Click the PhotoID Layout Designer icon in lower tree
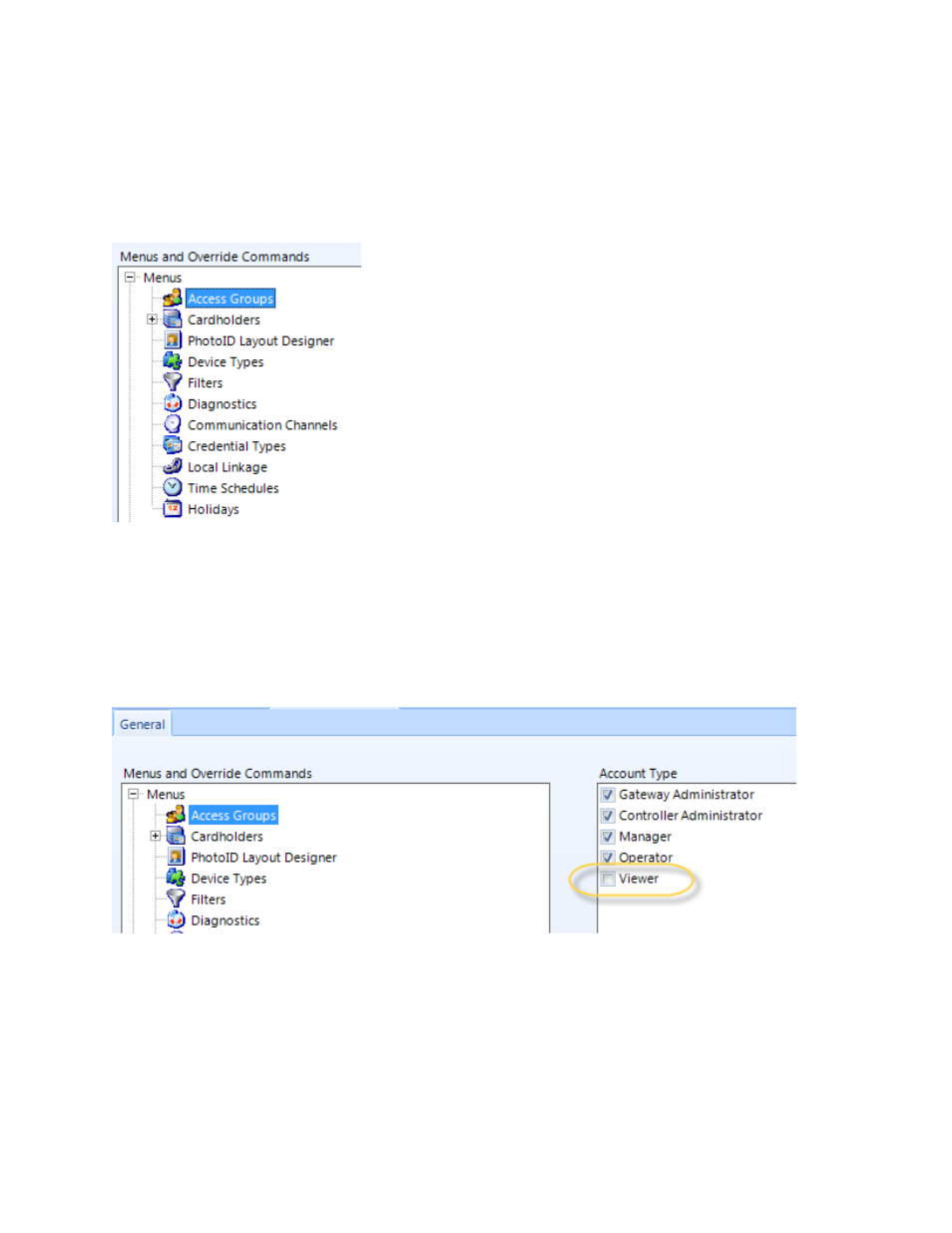 [x=176, y=857]
